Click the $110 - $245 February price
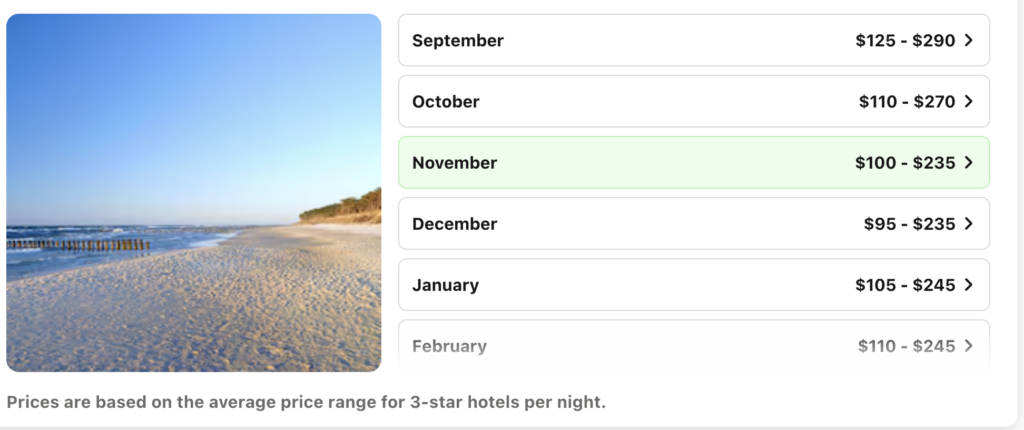This screenshot has height=430, width=1024. 907,346
